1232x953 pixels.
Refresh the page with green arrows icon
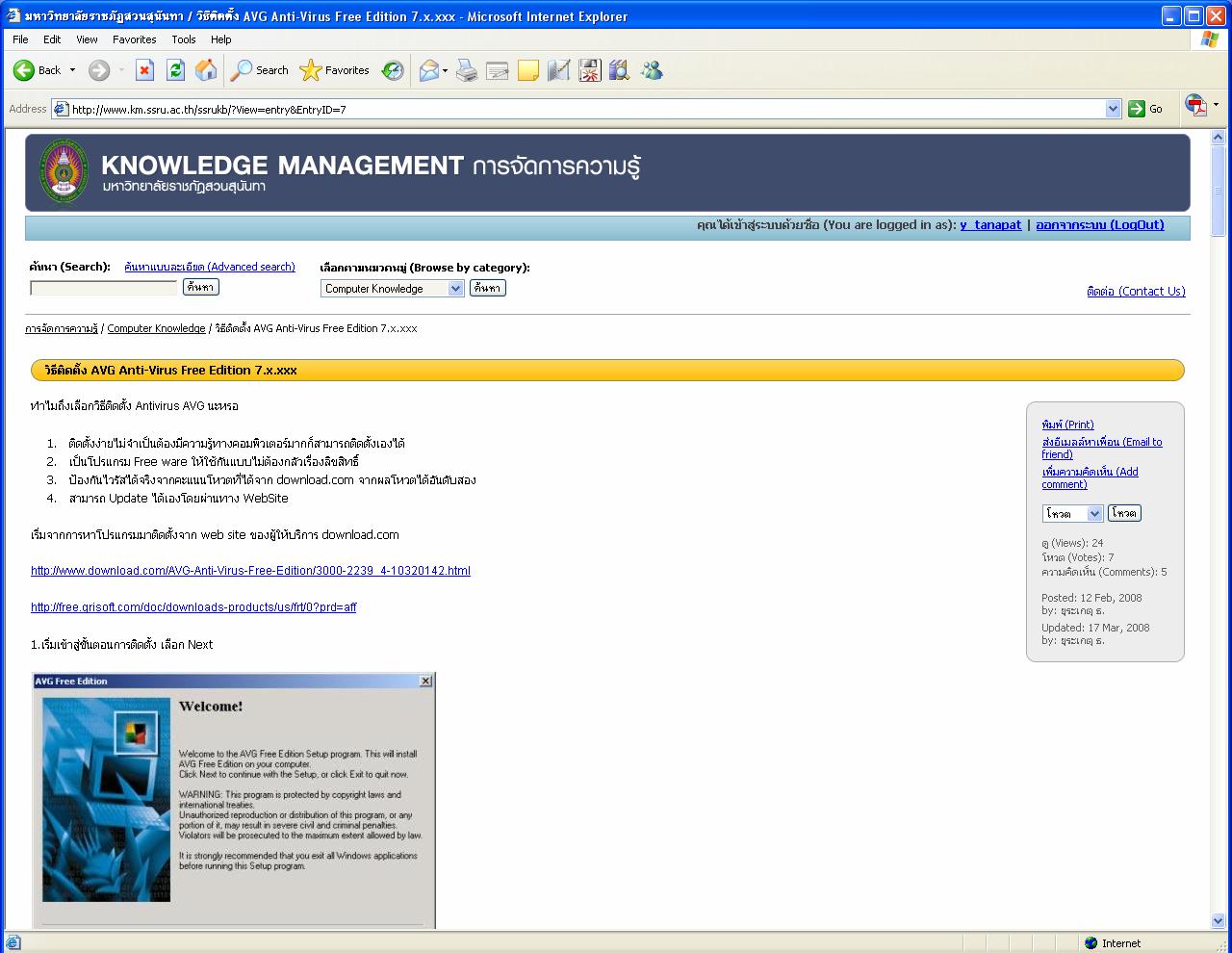tap(175, 70)
